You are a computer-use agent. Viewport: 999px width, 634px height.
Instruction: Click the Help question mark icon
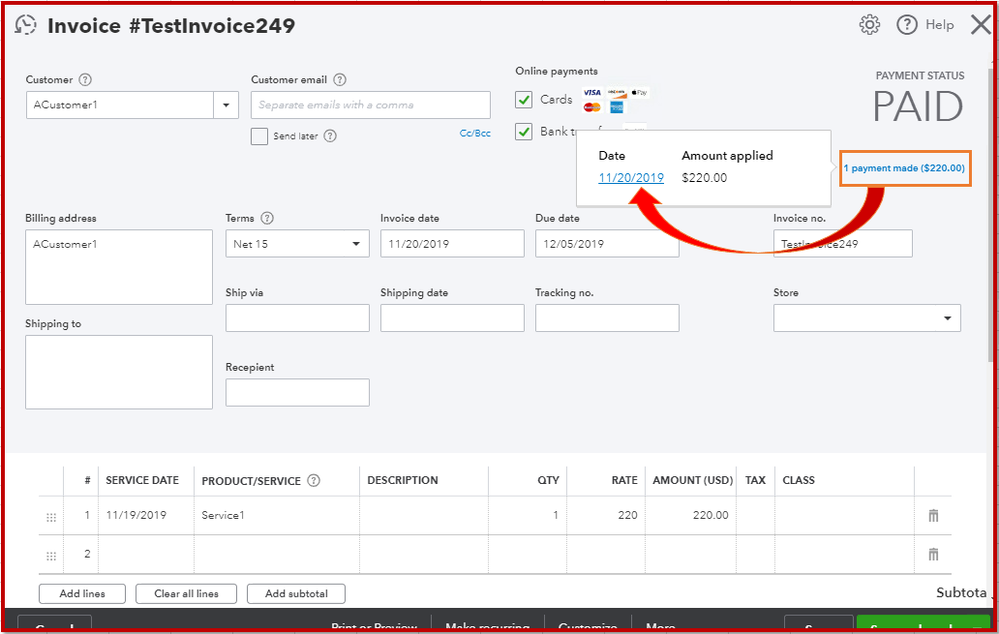907,25
